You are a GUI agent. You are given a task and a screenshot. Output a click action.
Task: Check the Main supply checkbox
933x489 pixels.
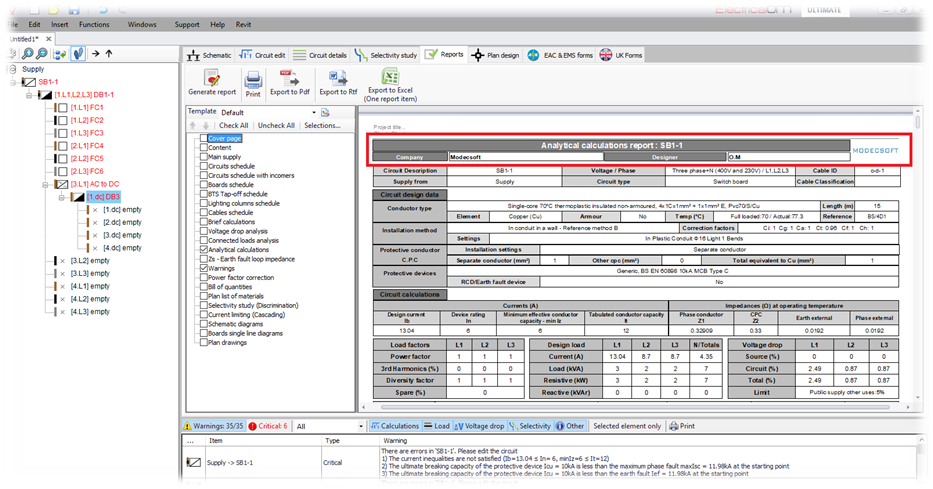coord(203,157)
